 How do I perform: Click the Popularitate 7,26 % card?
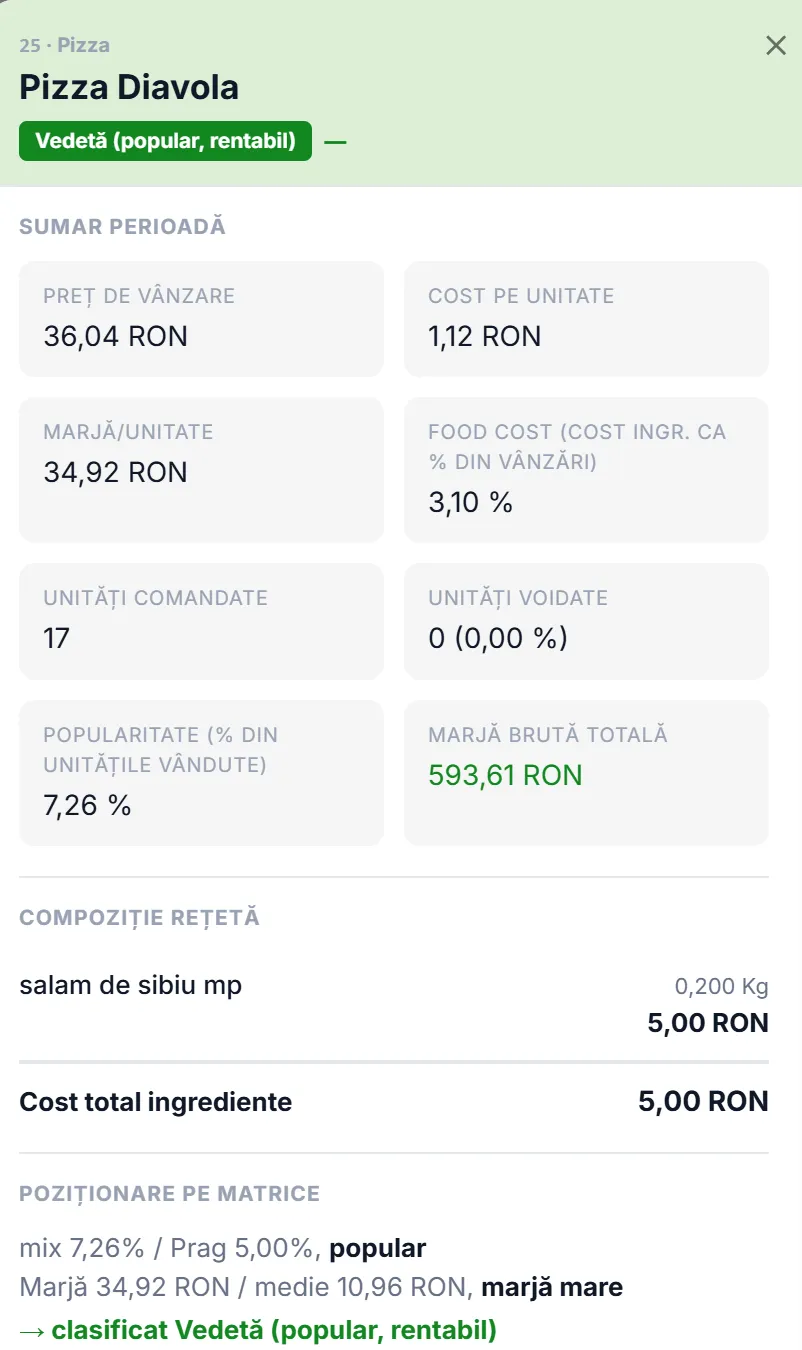(x=201, y=772)
